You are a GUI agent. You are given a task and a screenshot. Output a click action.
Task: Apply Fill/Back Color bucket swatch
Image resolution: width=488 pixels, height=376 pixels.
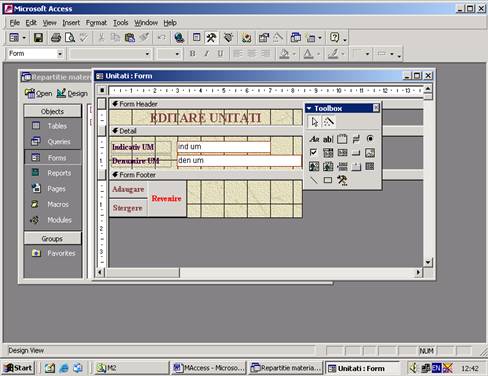click(x=284, y=54)
